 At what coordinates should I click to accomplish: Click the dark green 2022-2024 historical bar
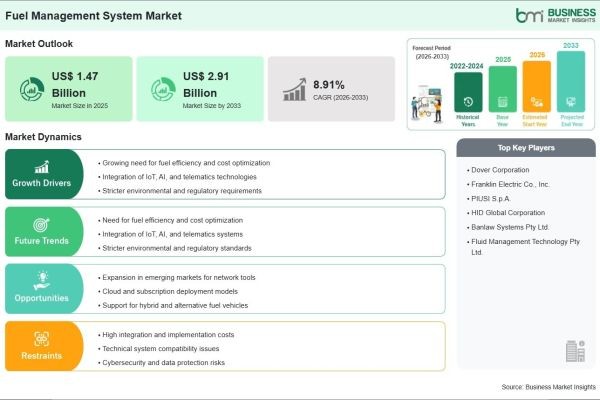pyautogui.click(x=468, y=92)
